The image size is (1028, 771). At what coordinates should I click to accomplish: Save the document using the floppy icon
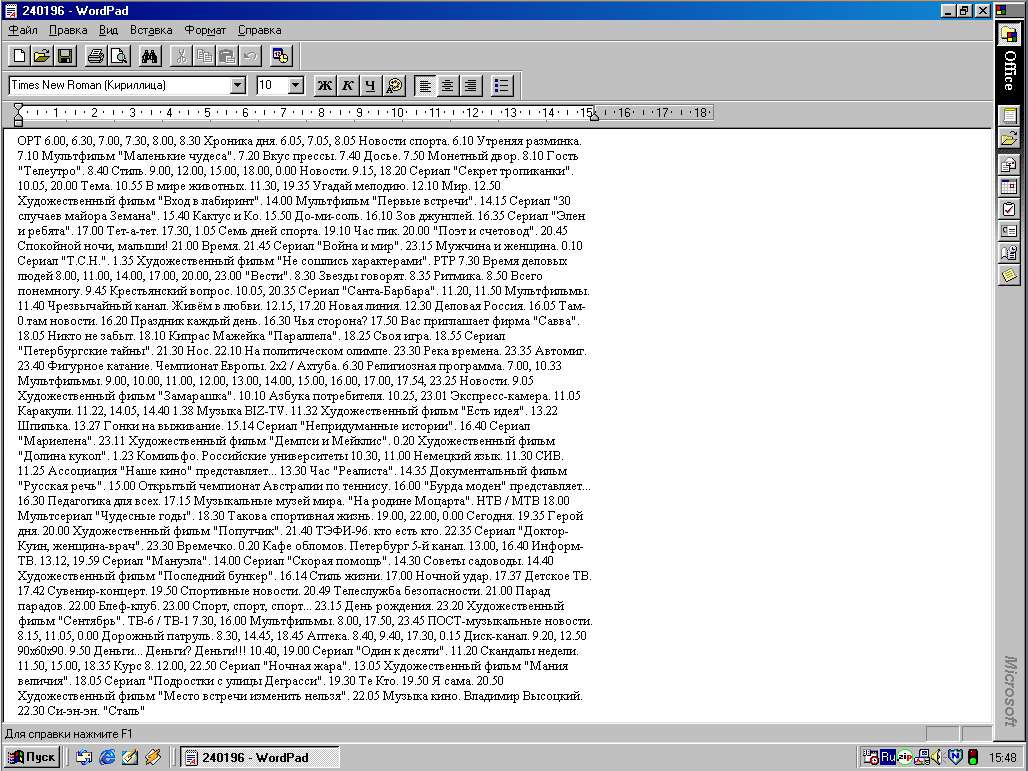(x=64, y=56)
